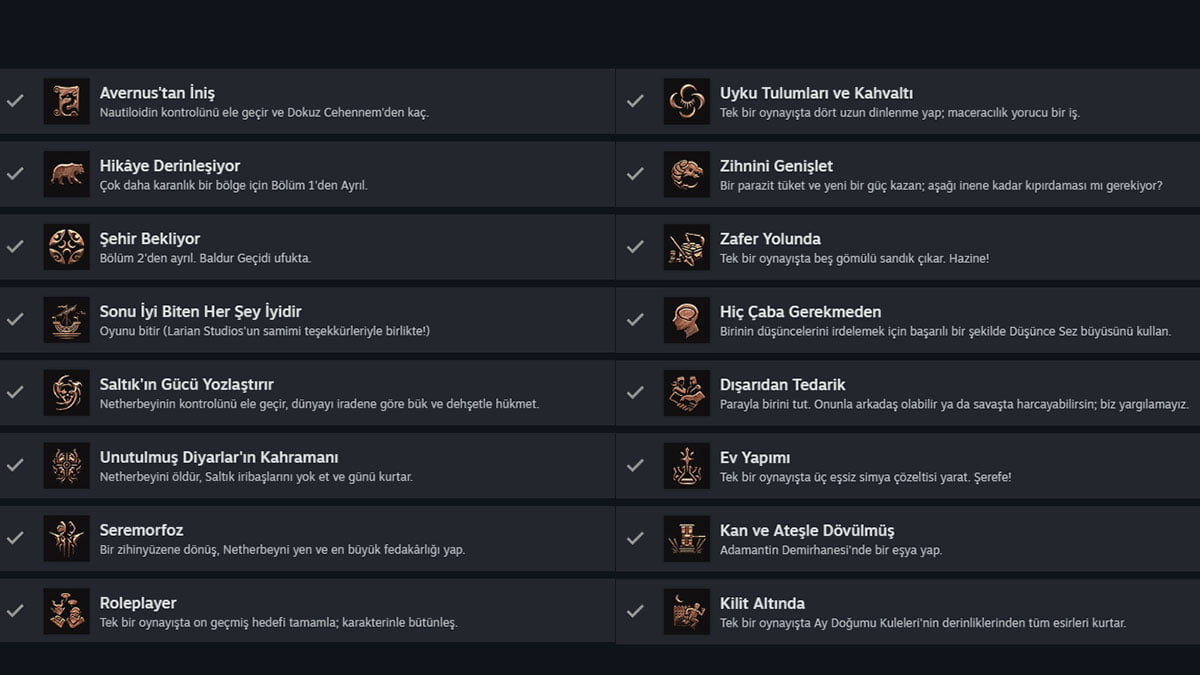Open the Uyku Tulumları ve Kahvaltı icon
This screenshot has height=675, width=1200.
pyautogui.click(x=686, y=101)
